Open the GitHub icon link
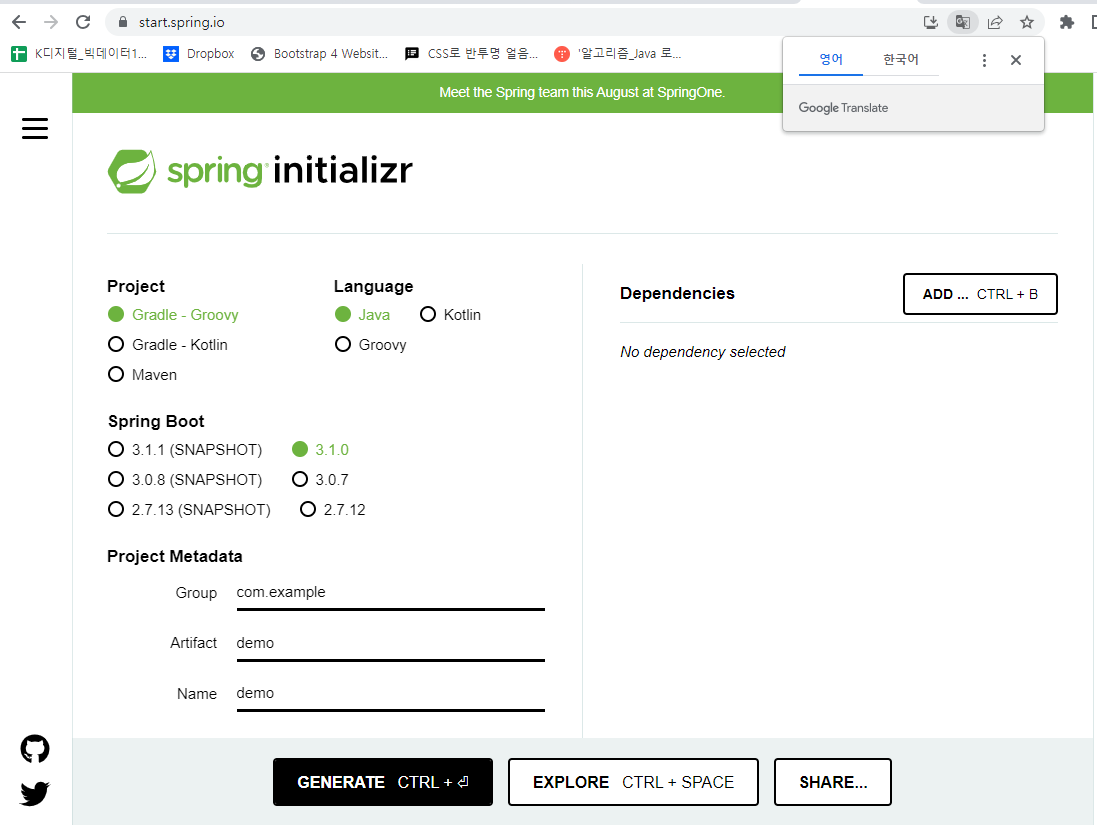Viewport: 1097px width, 825px height. coord(35,749)
